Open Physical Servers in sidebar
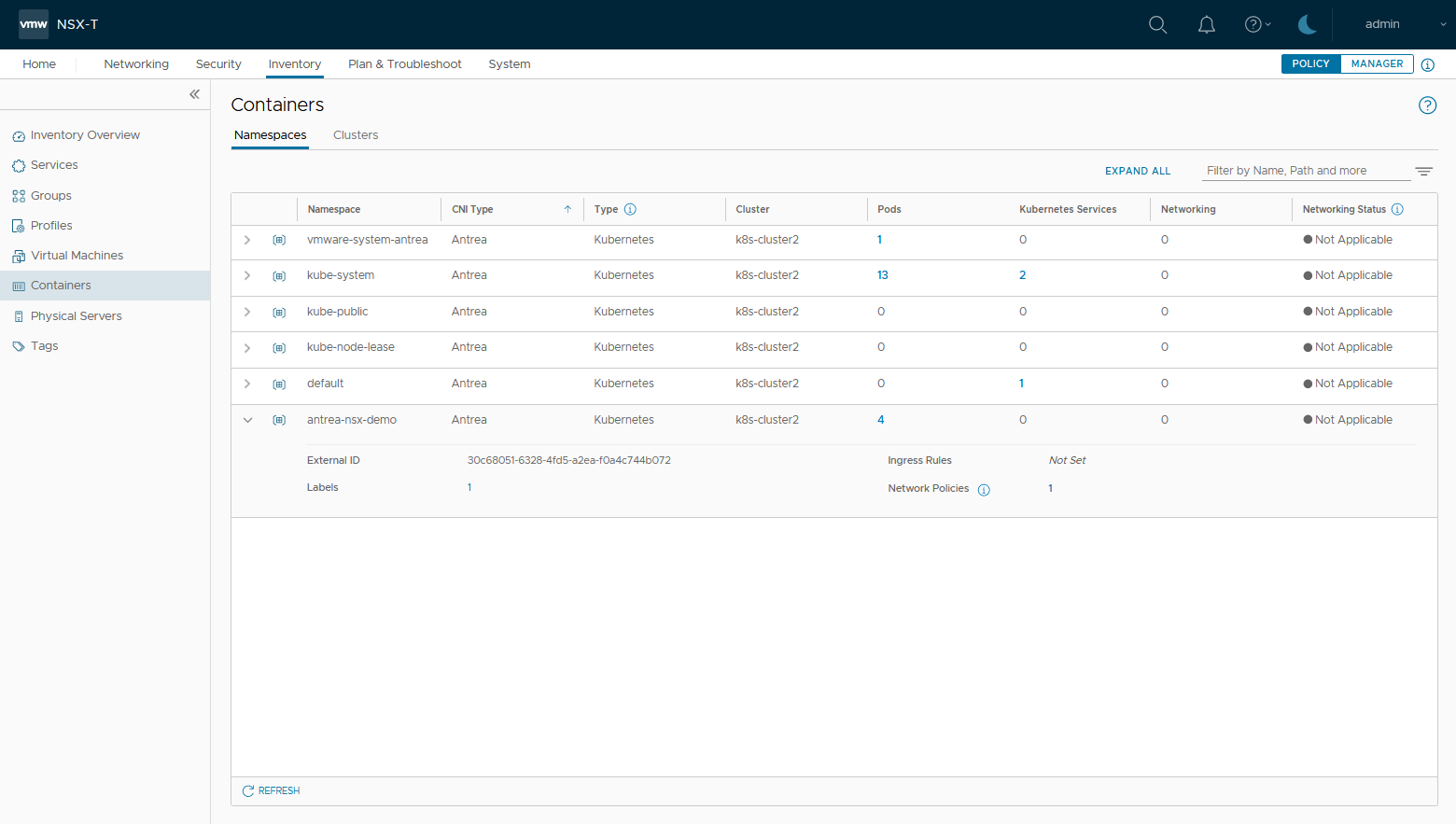This screenshot has width=1456, height=824. coord(76,316)
